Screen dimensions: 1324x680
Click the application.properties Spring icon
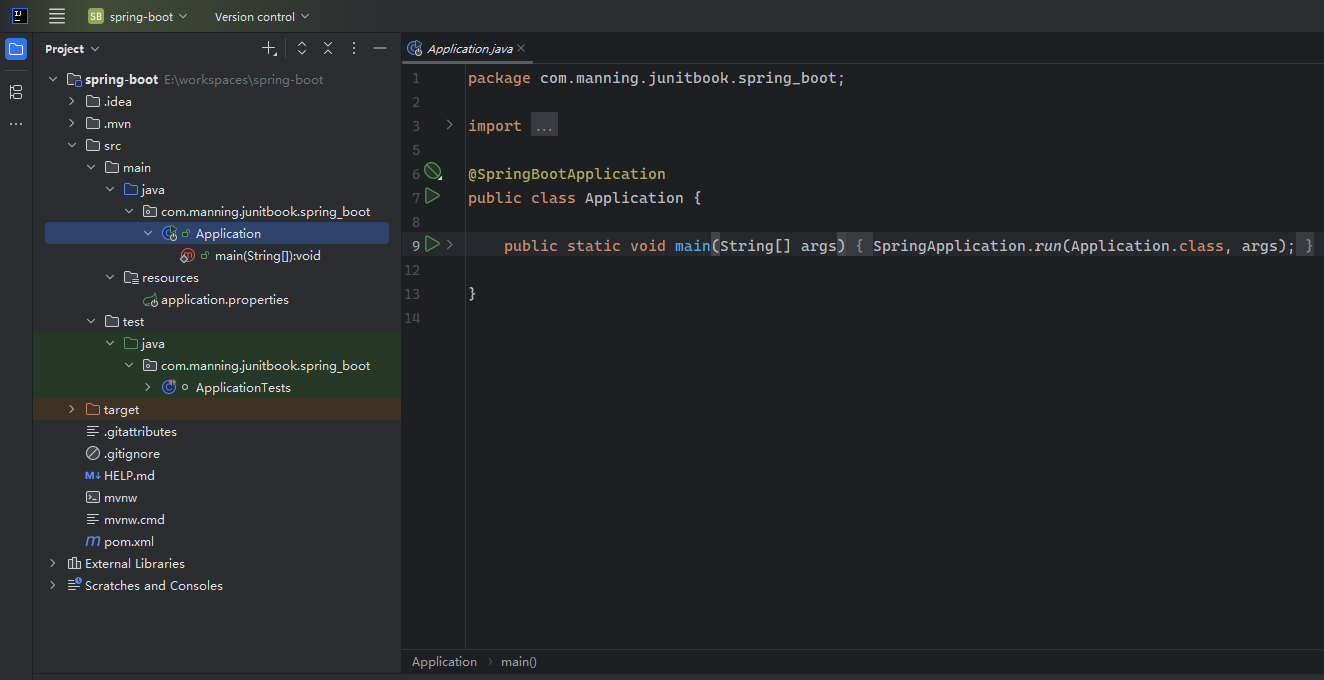tap(151, 299)
